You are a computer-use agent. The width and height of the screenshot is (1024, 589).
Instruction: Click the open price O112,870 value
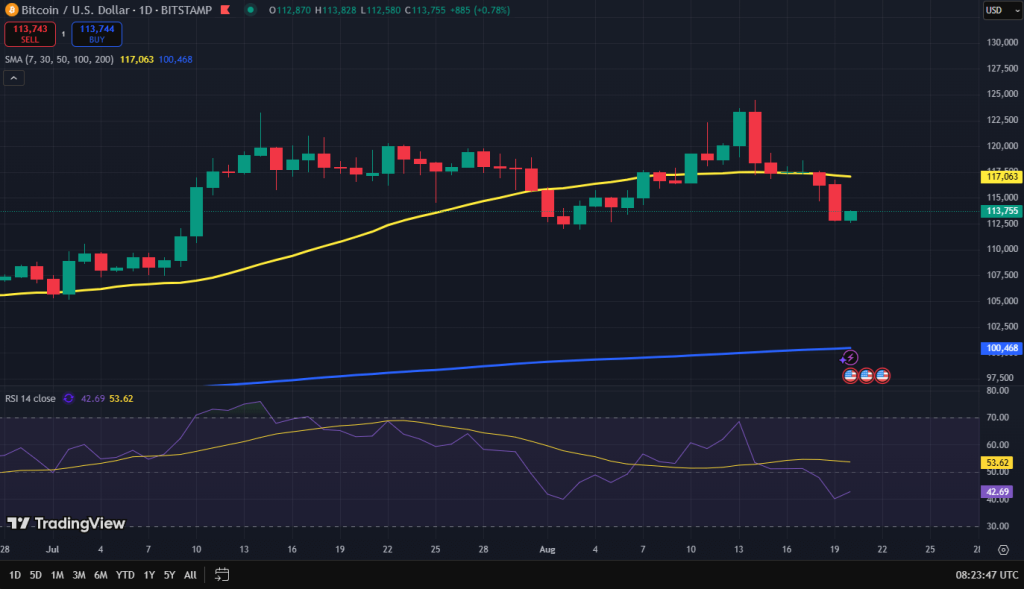pyautogui.click(x=290, y=10)
